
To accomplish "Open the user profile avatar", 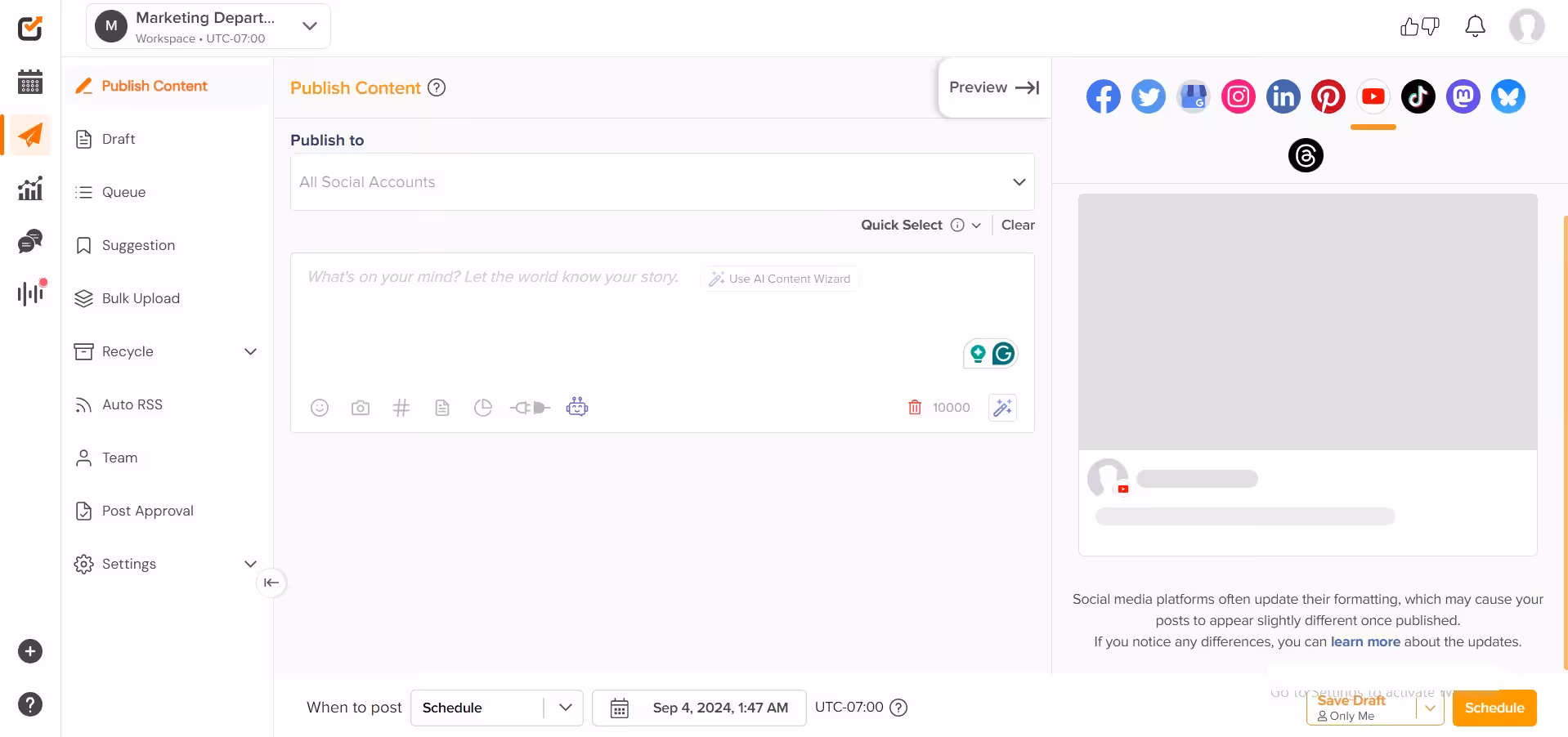I will click(1526, 26).
